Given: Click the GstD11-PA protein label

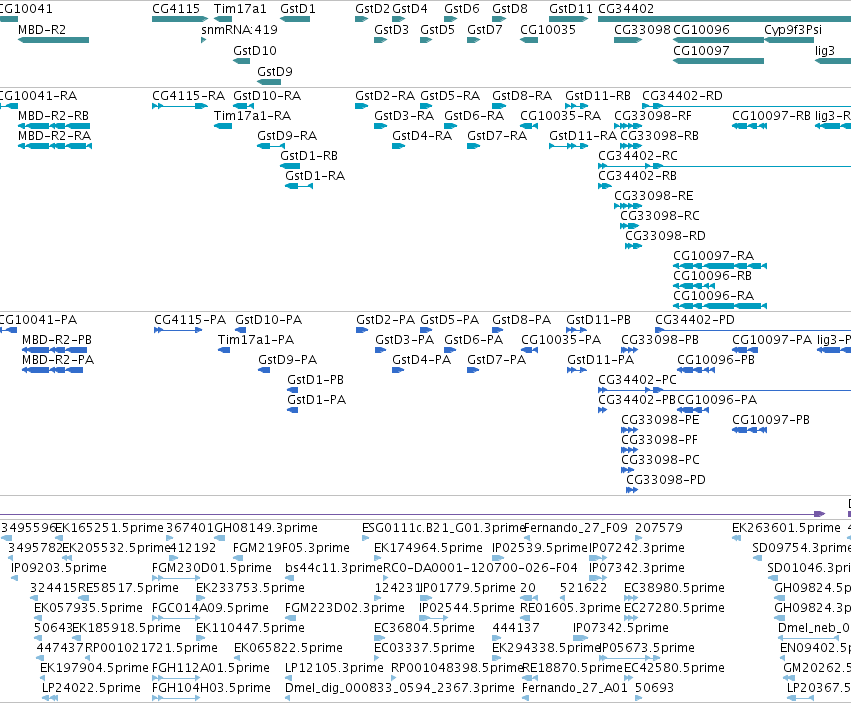Looking at the screenshot, I should (600, 360).
